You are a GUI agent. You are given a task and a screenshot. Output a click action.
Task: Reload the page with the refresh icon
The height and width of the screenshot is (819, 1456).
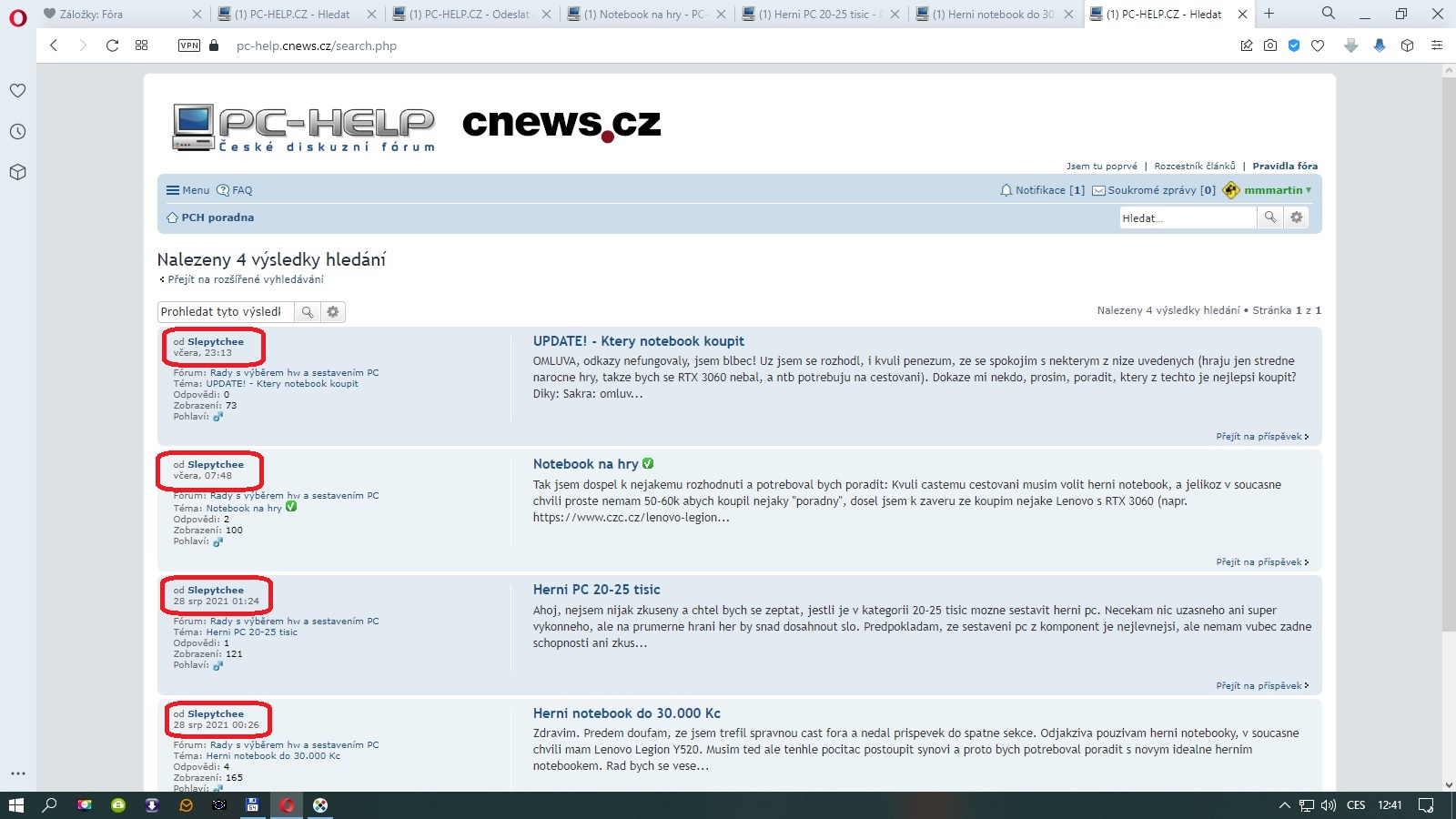pyautogui.click(x=112, y=45)
